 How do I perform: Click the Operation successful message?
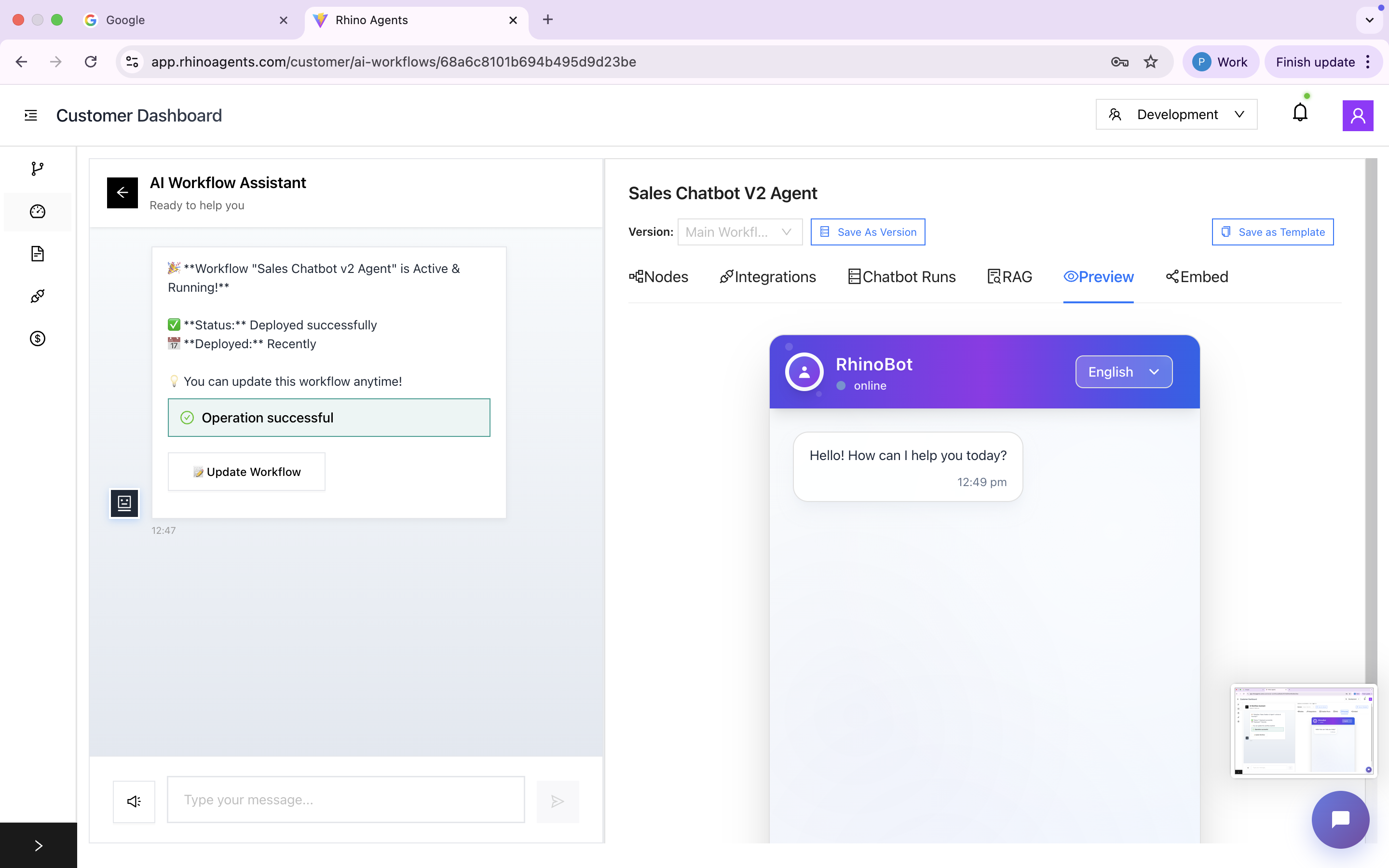pyautogui.click(x=329, y=417)
